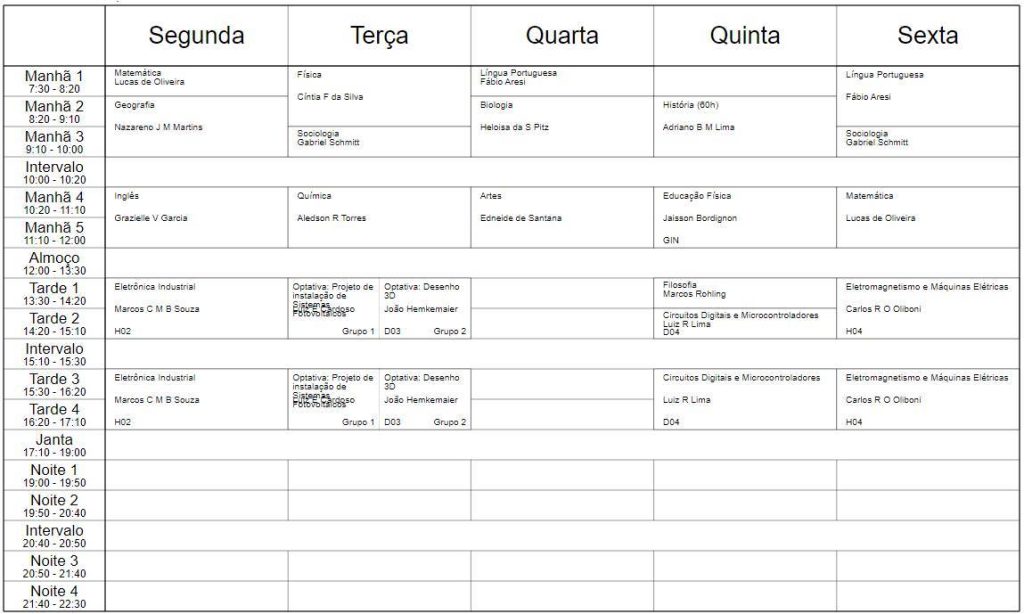Click the Almoço 12:00 - 13:30 row label
The height and width of the screenshot is (614, 1024).
coord(54,263)
